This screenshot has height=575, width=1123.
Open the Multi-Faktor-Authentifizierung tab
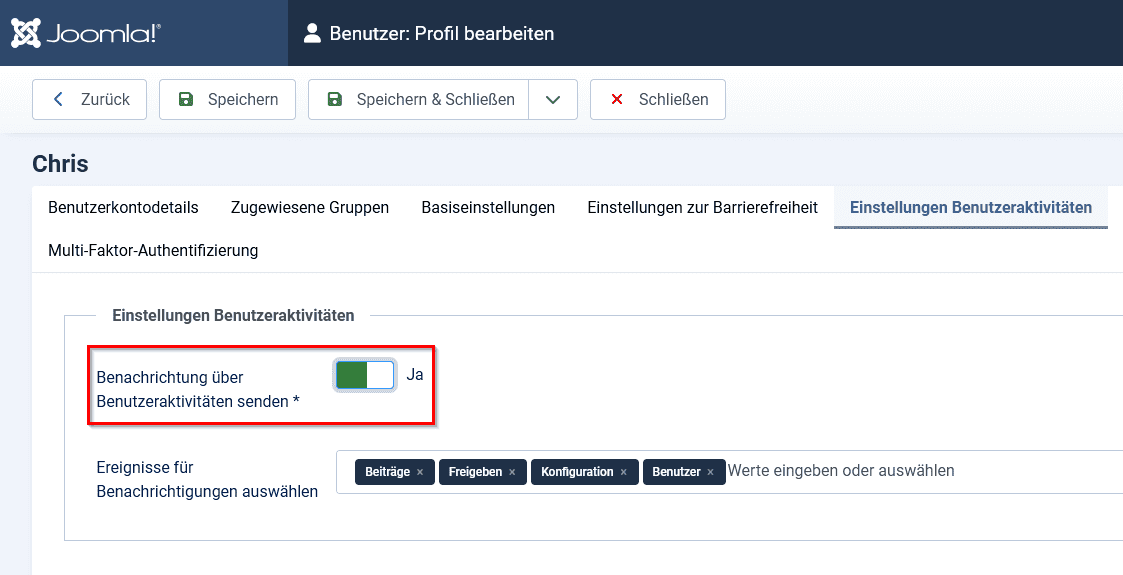click(x=153, y=251)
